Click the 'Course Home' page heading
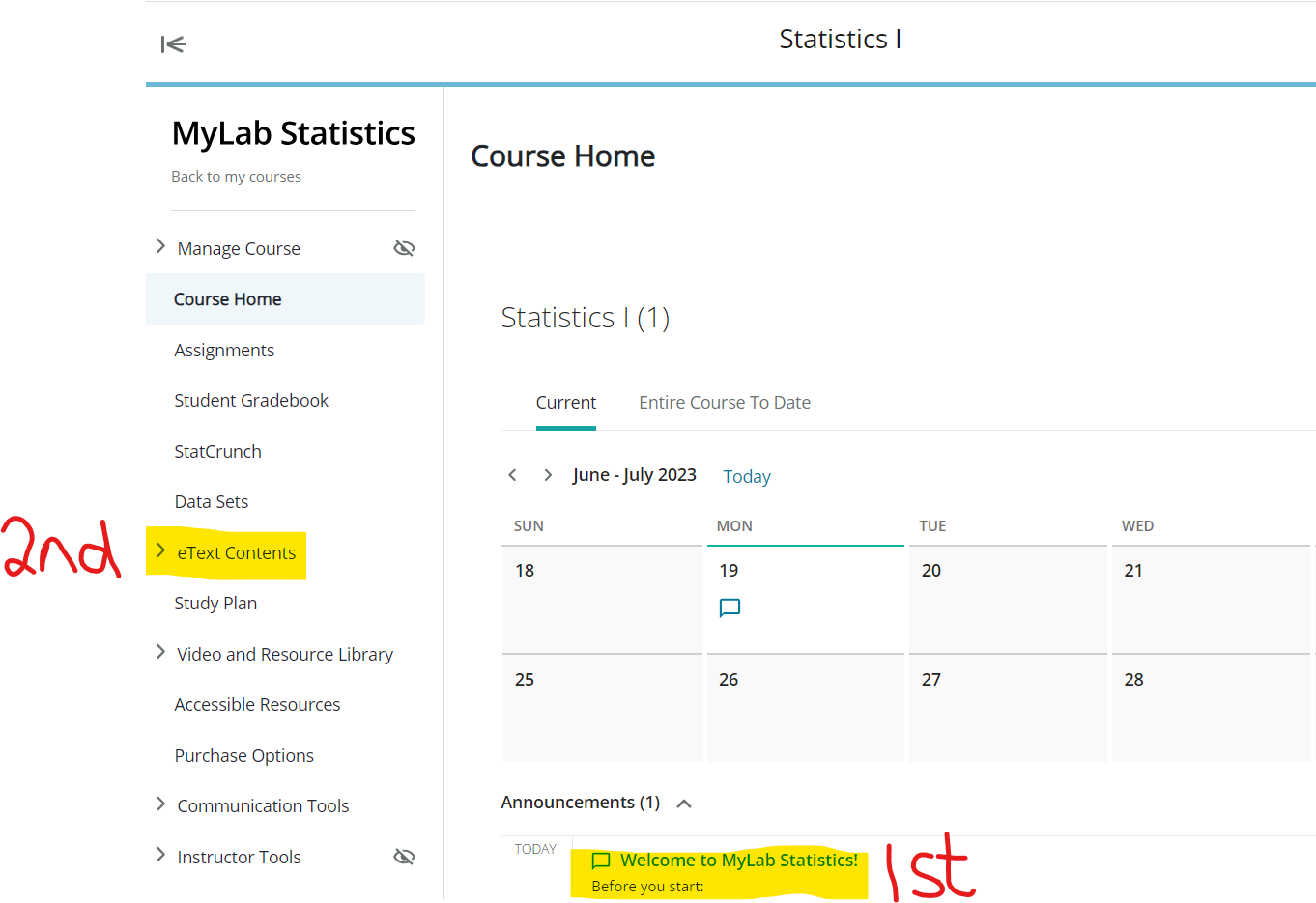This screenshot has width=1316, height=903. point(563,156)
